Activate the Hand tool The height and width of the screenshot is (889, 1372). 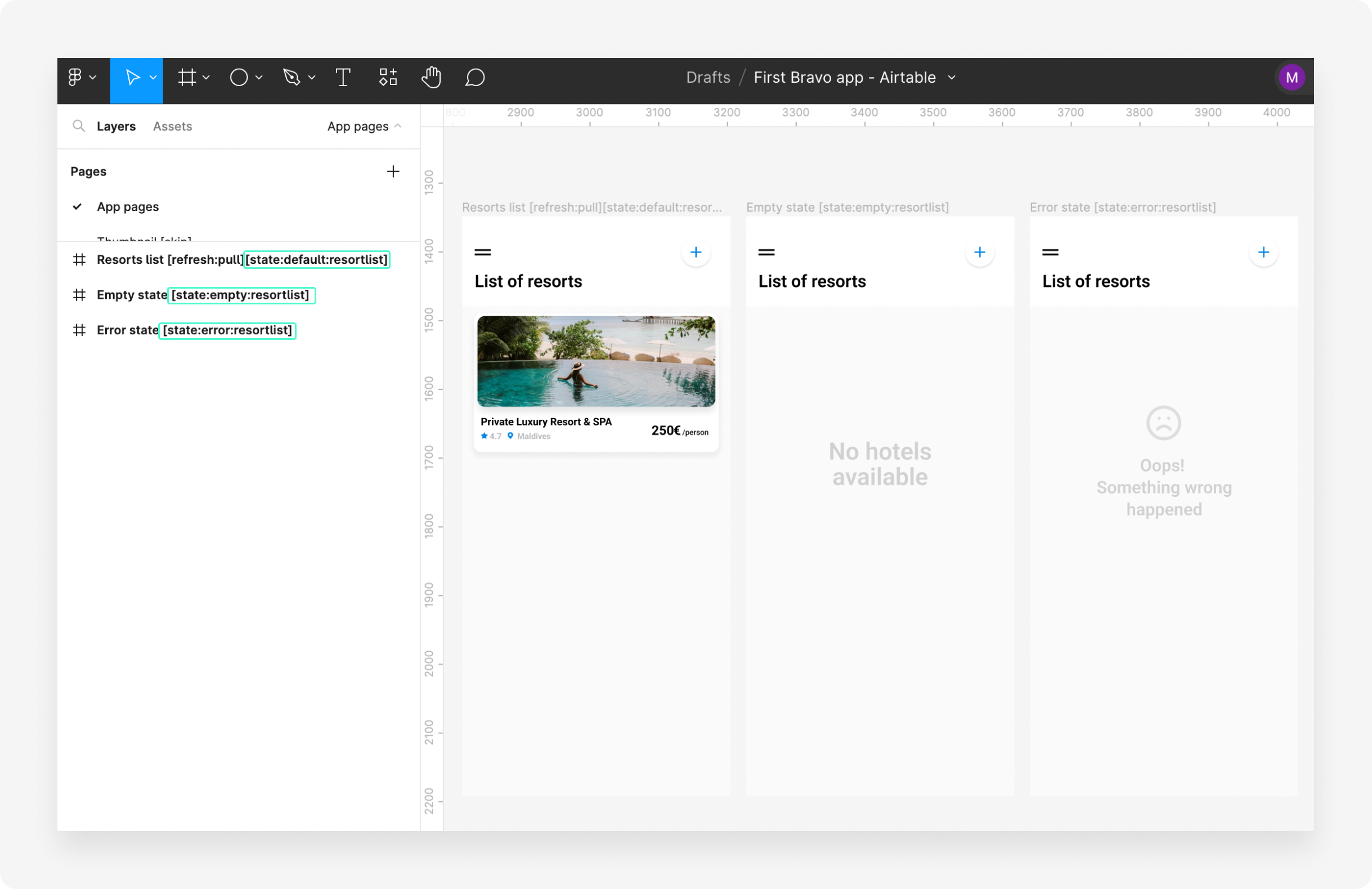(x=431, y=77)
